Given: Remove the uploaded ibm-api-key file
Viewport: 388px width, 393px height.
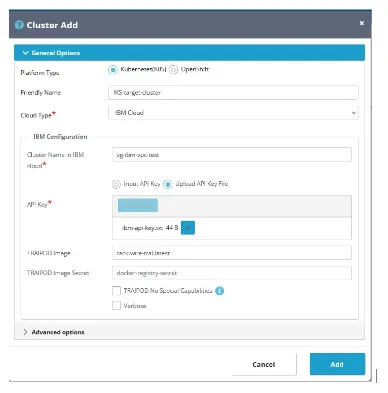Looking at the screenshot, I should (188, 228).
